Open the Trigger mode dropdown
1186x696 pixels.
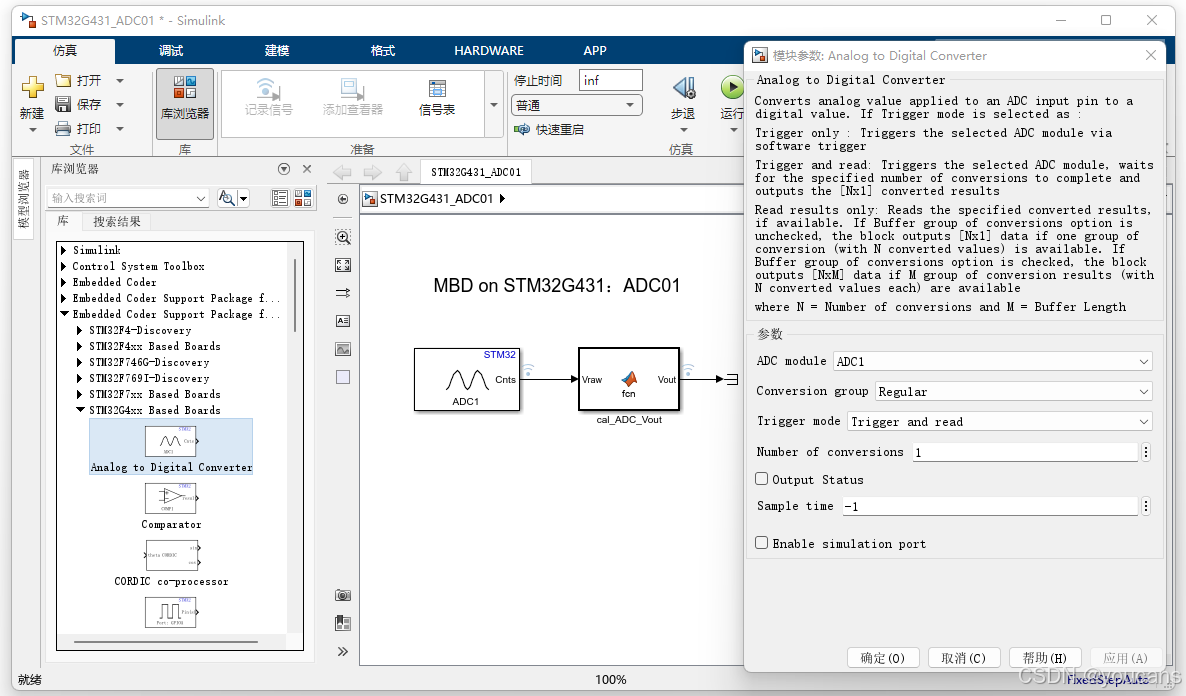[x=999, y=421]
